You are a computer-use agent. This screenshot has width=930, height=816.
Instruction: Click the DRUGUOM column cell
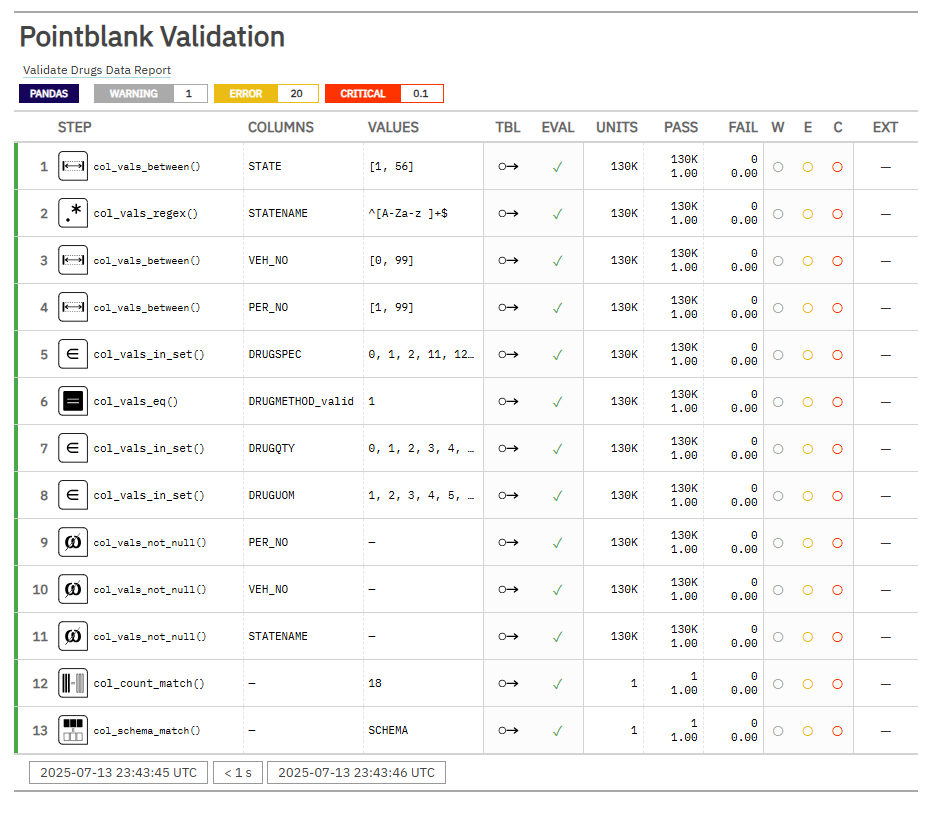point(271,496)
